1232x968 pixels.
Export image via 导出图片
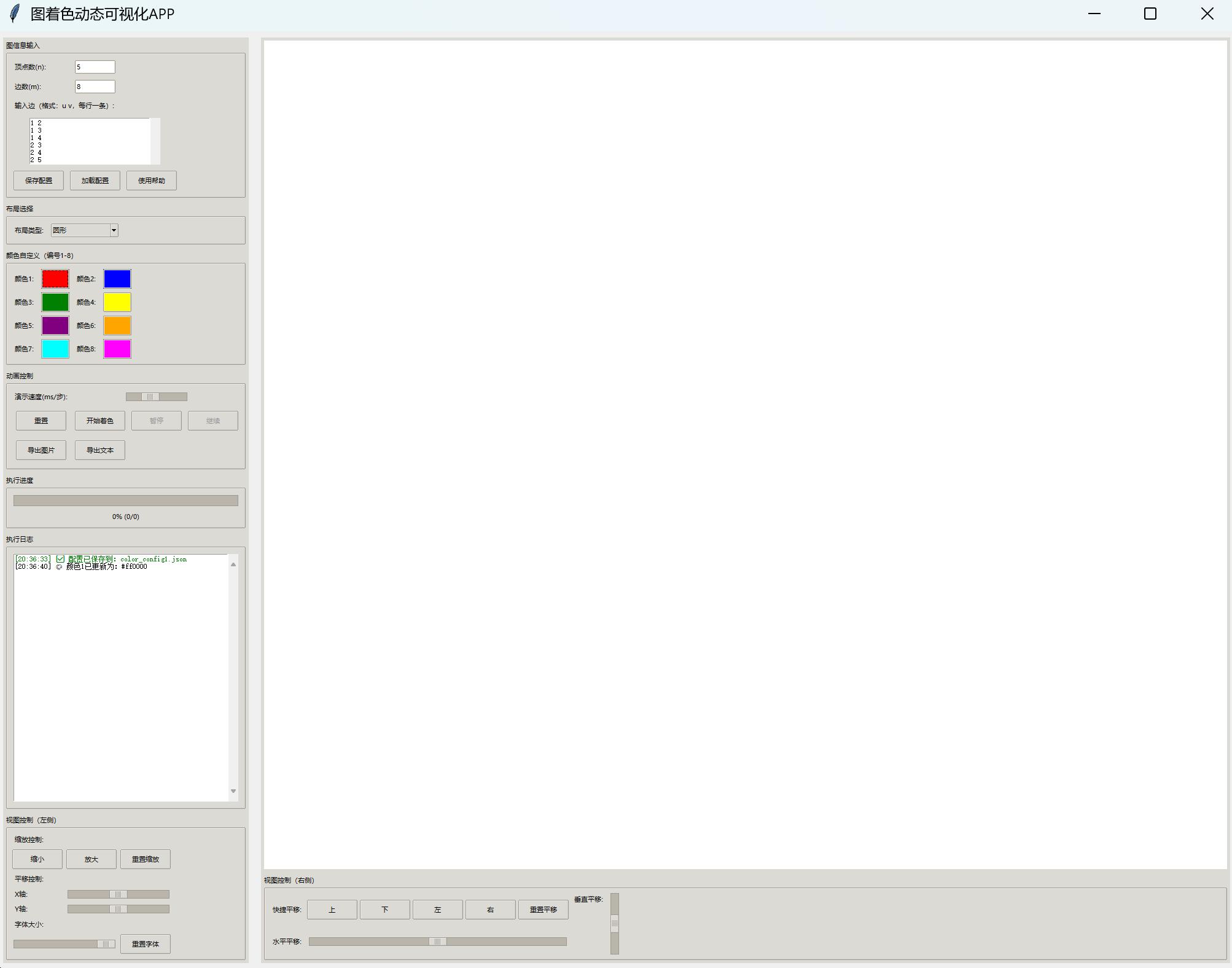41,450
